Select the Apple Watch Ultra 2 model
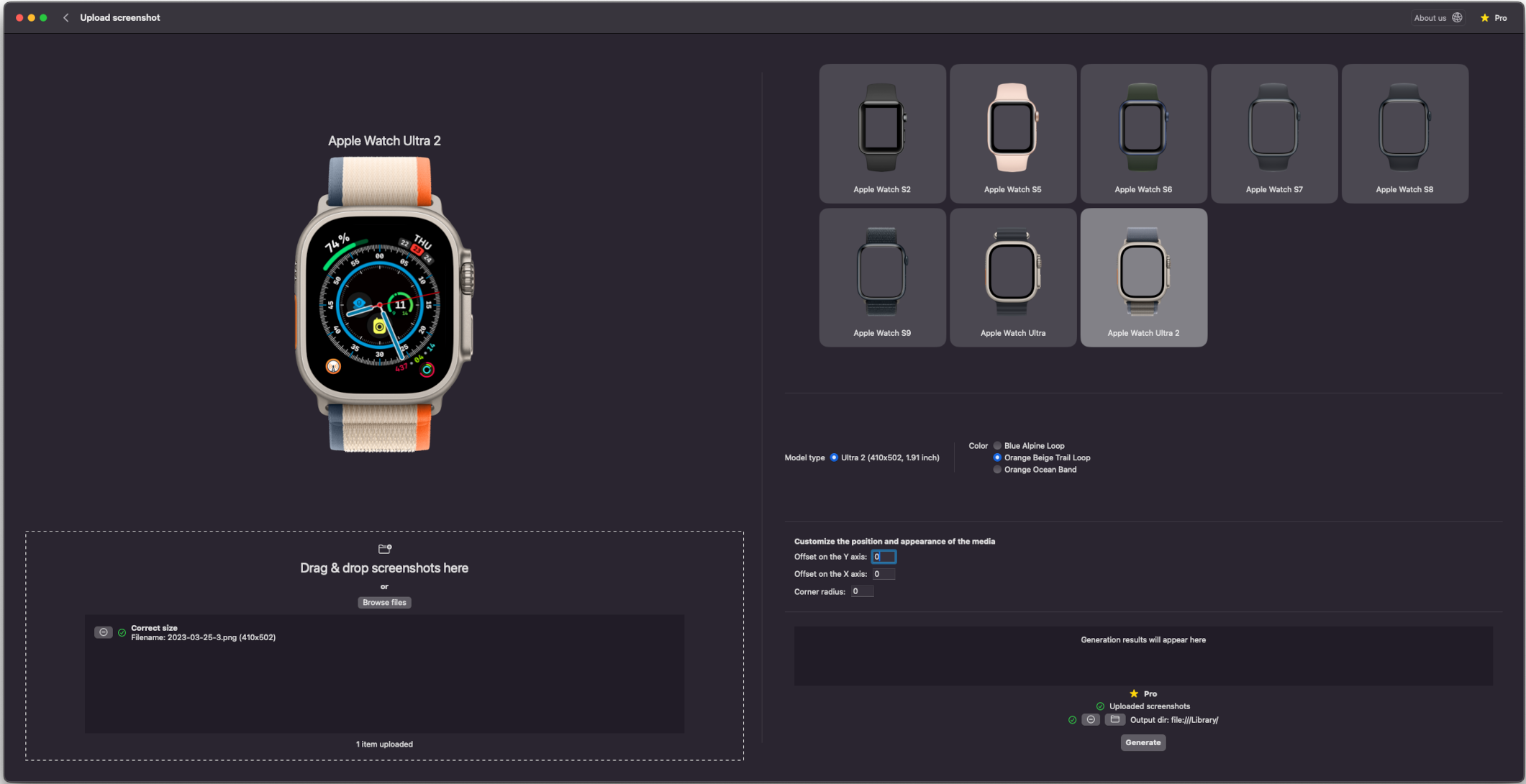This screenshot has height=784, width=1526. pos(1143,277)
